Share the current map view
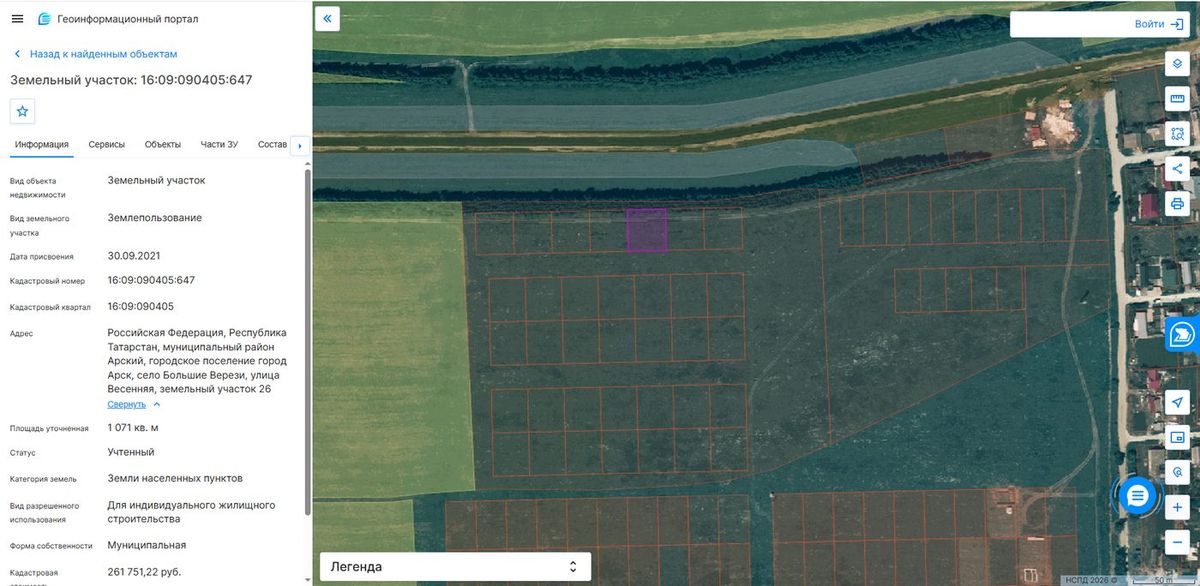The height and width of the screenshot is (586, 1200). tap(1177, 168)
